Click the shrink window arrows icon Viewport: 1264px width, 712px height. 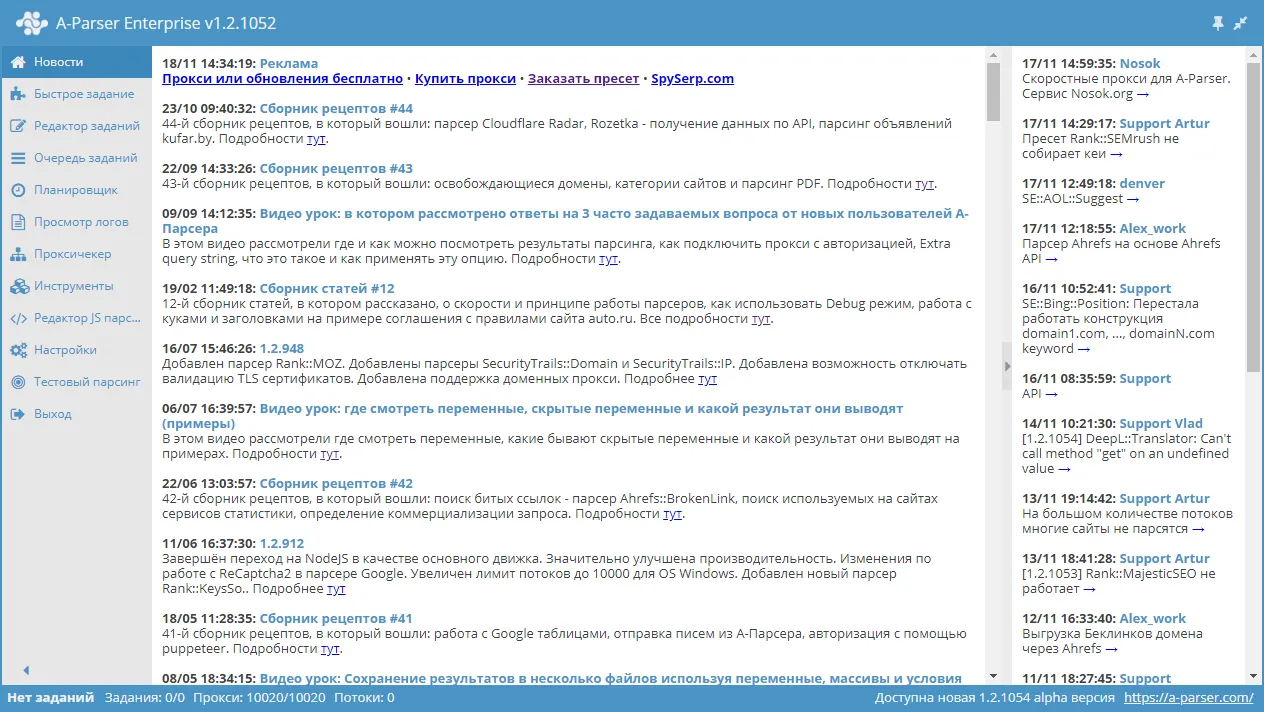click(x=1241, y=22)
